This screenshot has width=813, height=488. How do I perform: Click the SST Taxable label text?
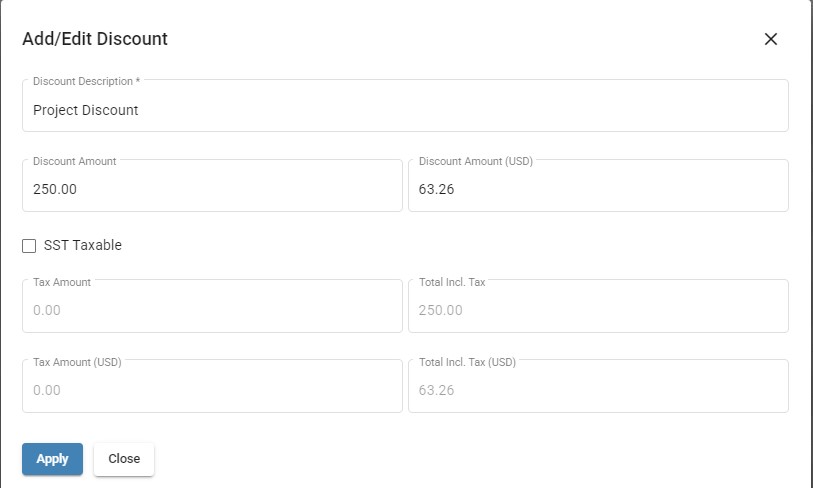[x=82, y=245]
